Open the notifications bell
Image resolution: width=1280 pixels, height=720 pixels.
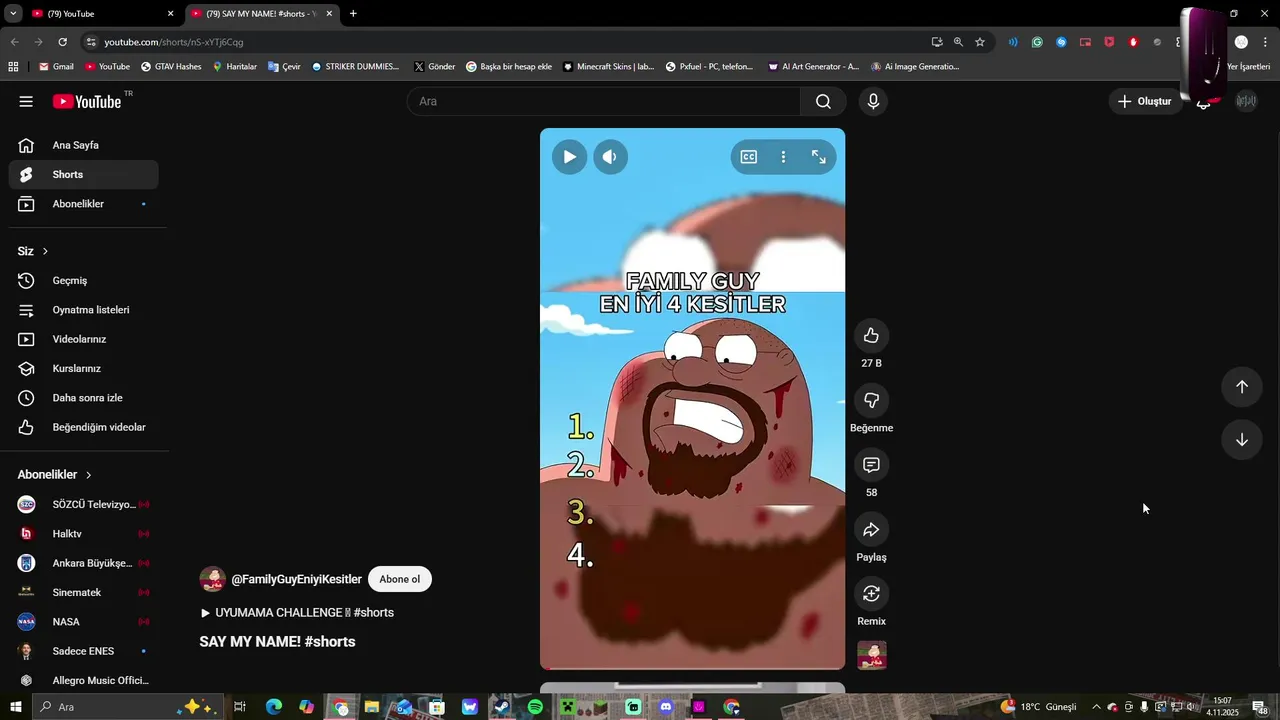point(1204,103)
